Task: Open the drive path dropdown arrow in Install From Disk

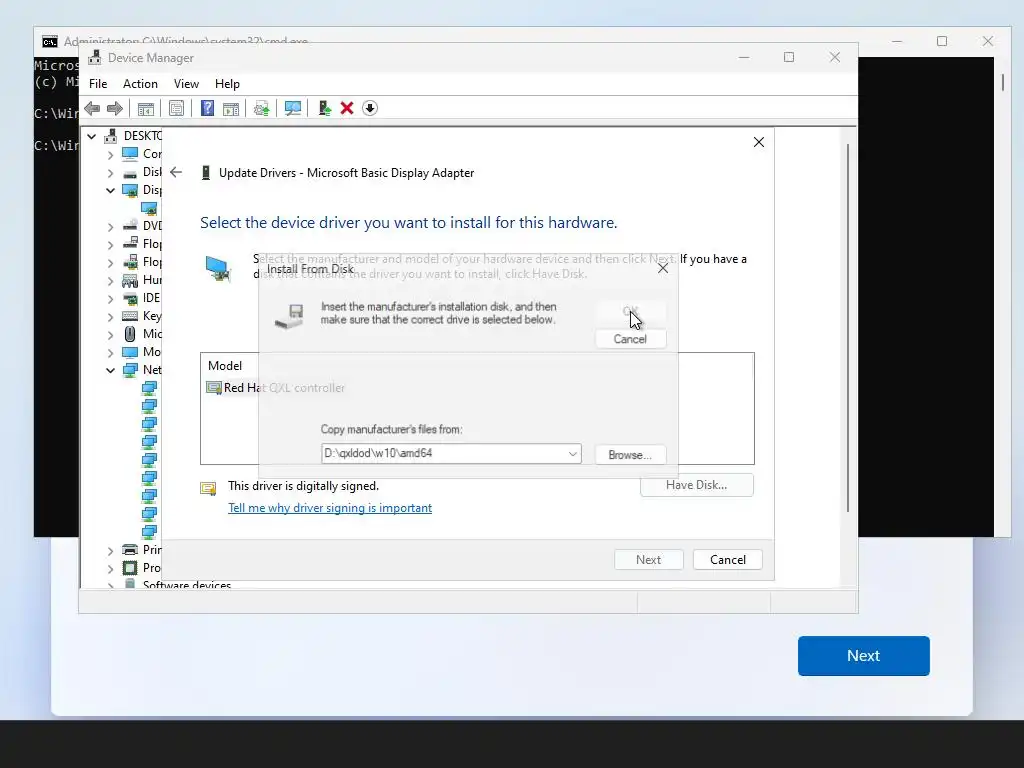Action: [572, 453]
